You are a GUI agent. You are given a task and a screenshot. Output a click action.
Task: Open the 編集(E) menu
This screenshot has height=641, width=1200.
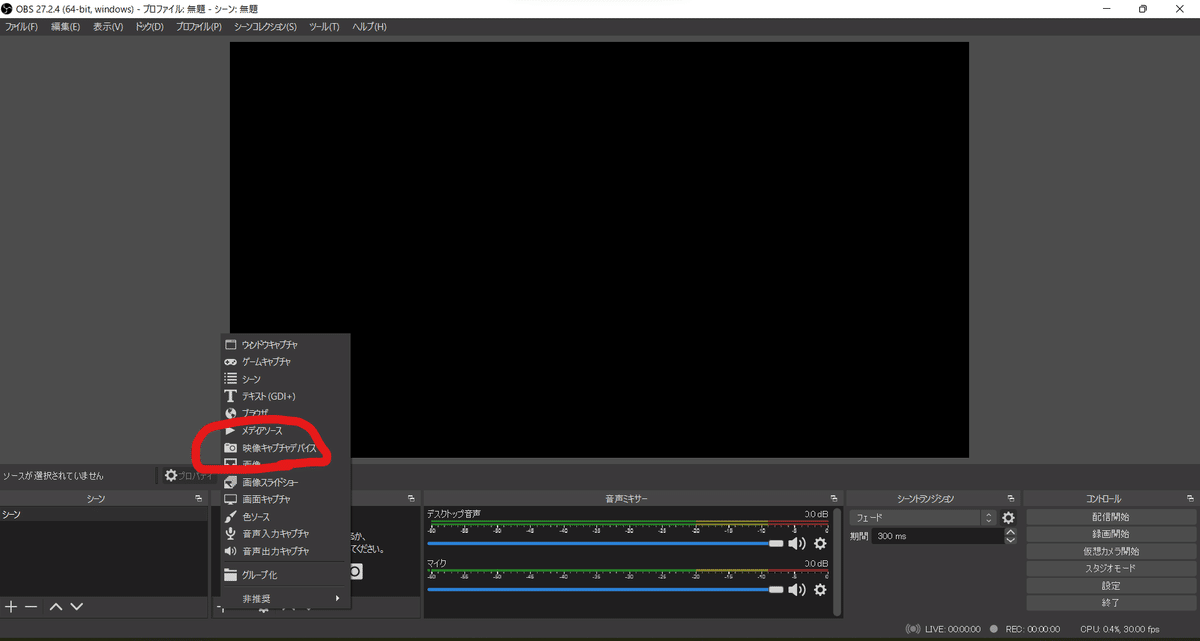click(65, 27)
